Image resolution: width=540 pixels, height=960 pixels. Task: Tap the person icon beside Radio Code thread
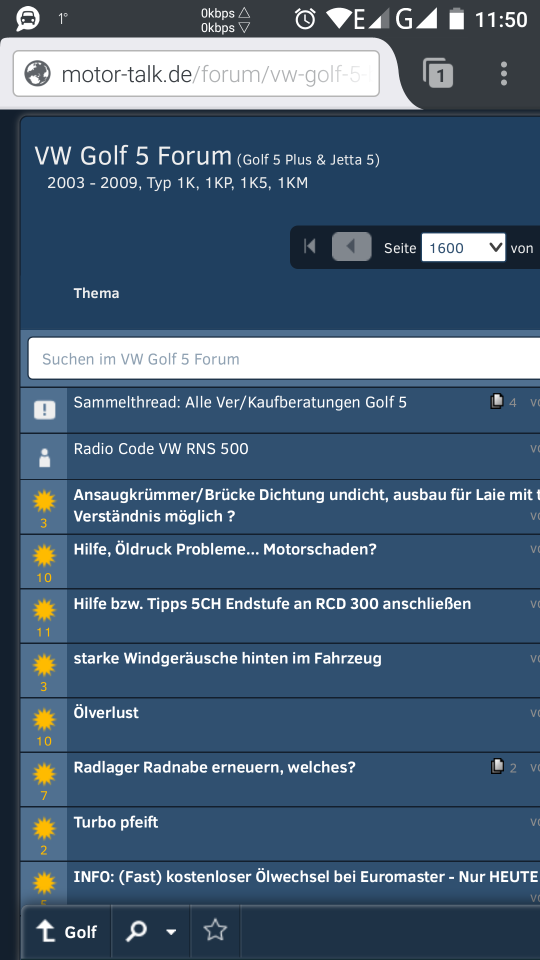(44, 457)
